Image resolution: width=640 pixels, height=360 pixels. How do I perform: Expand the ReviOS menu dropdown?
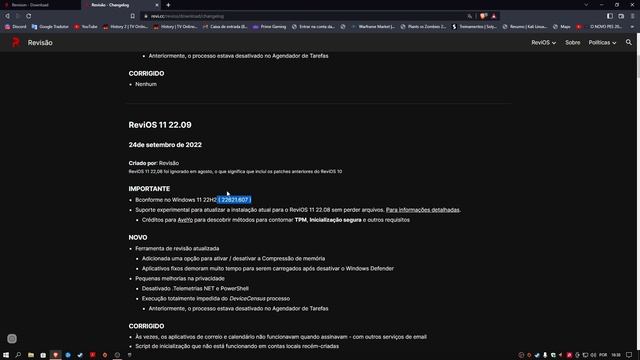(543, 42)
